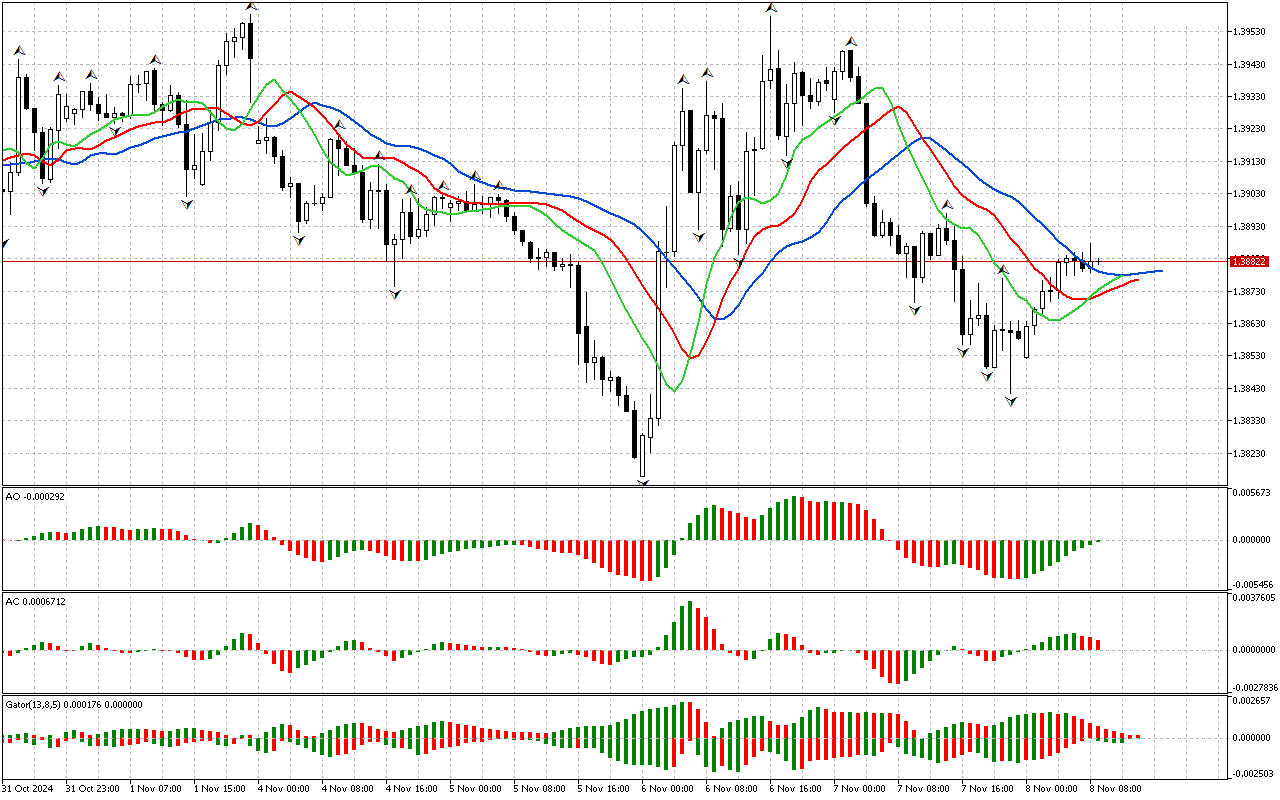Click the 1.39530 price level on the axis
The height and width of the screenshot is (800, 1280).
(1250, 32)
